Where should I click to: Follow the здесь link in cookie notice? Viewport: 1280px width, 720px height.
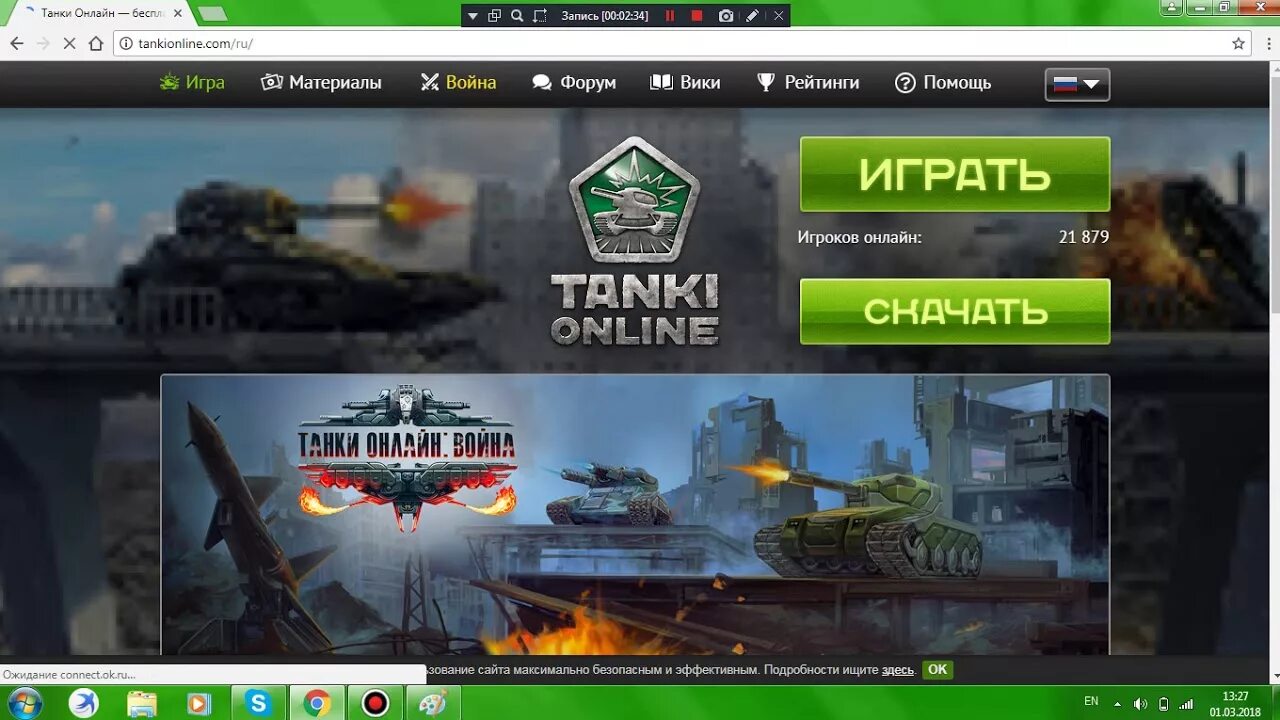(x=898, y=670)
